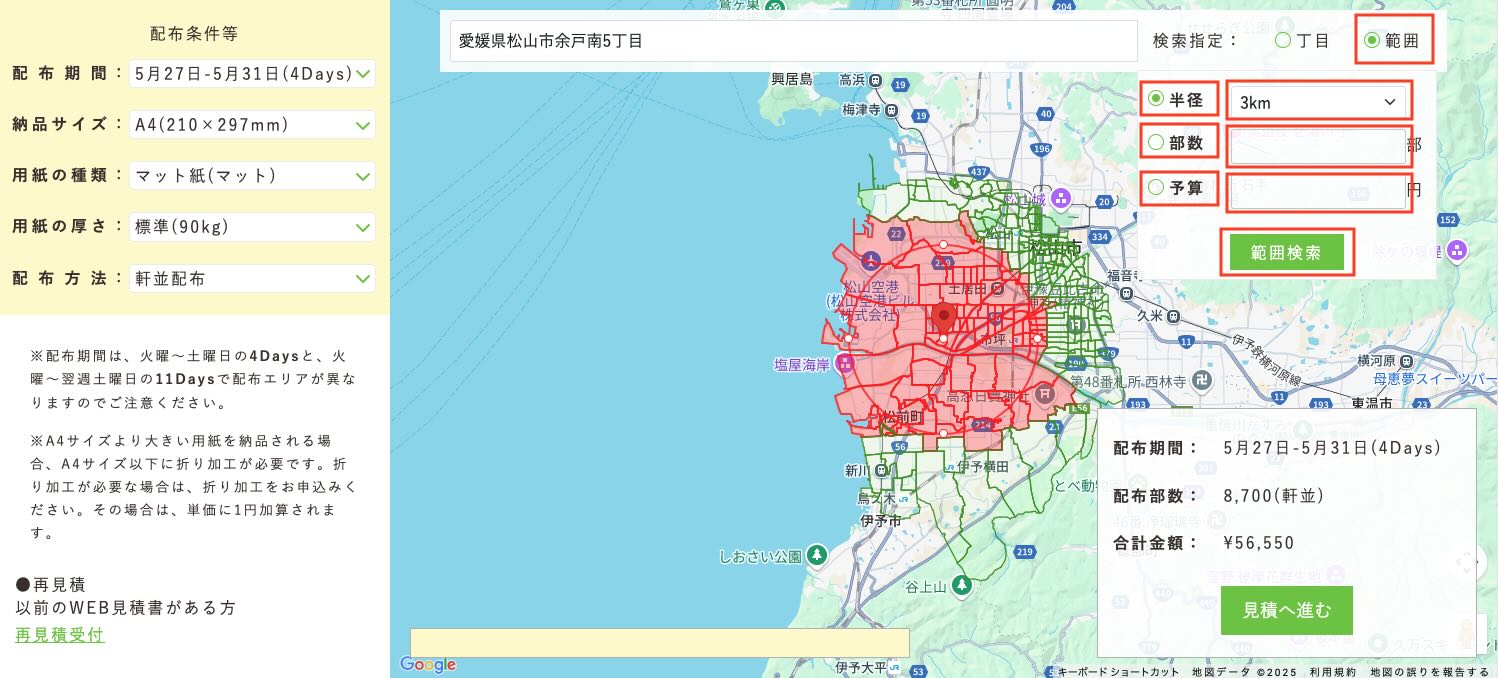Expand the 用紙の種類 dropdown
1498x678 pixels.
pos(252,176)
